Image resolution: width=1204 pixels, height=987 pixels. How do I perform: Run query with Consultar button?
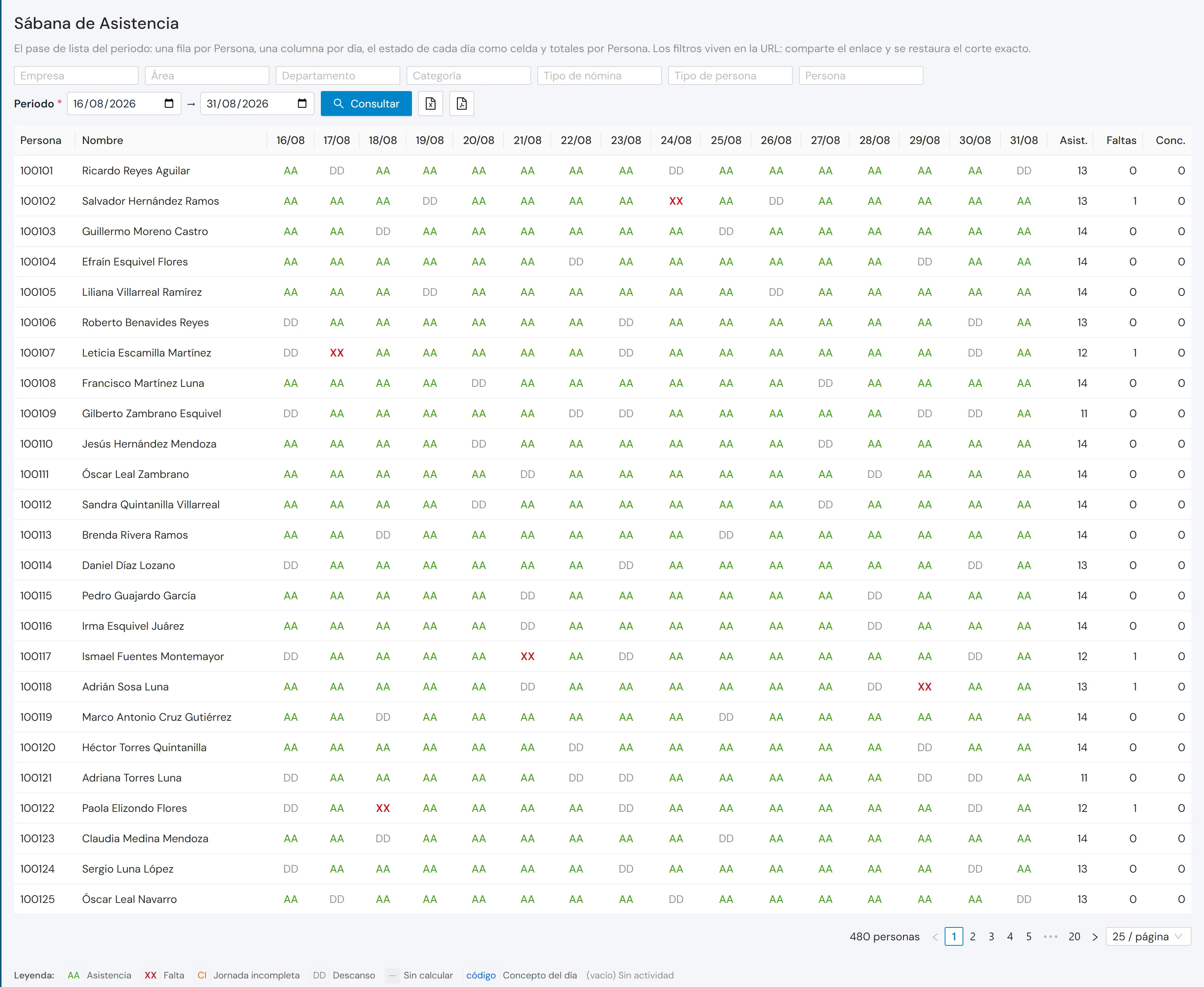pos(366,104)
